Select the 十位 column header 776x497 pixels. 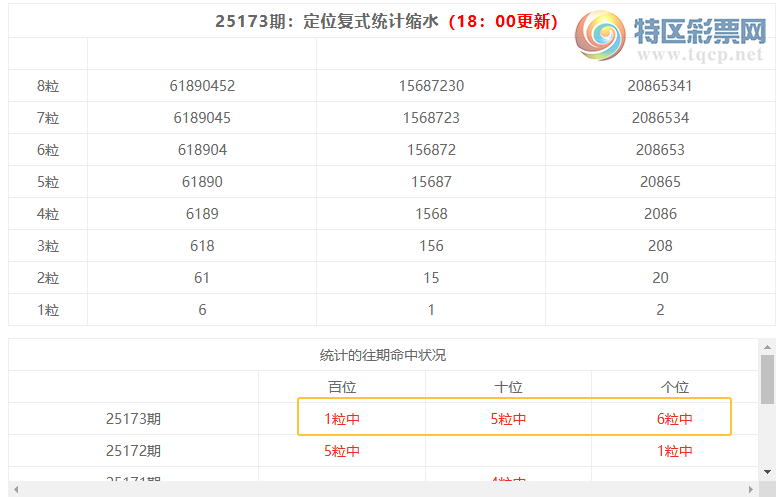point(508,387)
